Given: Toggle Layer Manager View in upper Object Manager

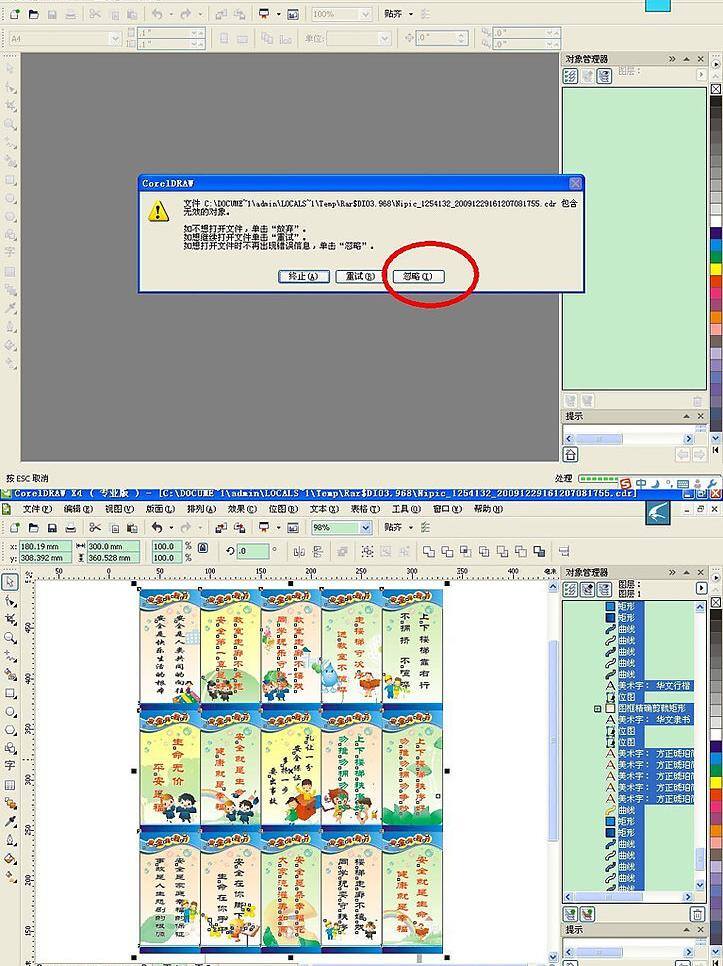Looking at the screenshot, I should click(605, 76).
